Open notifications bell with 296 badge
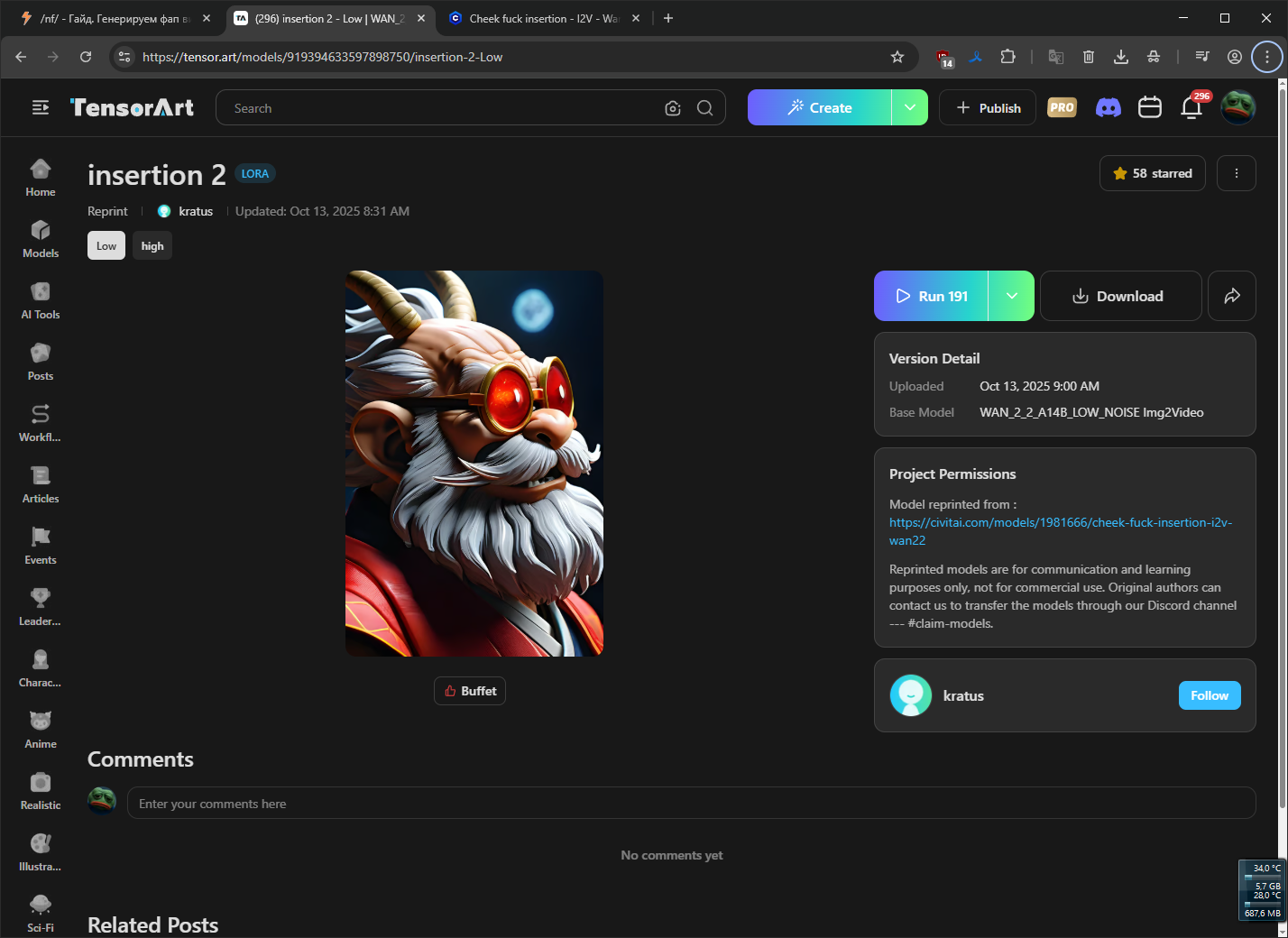The width and height of the screenshot is (1288, 938). tap(1192, 107)
